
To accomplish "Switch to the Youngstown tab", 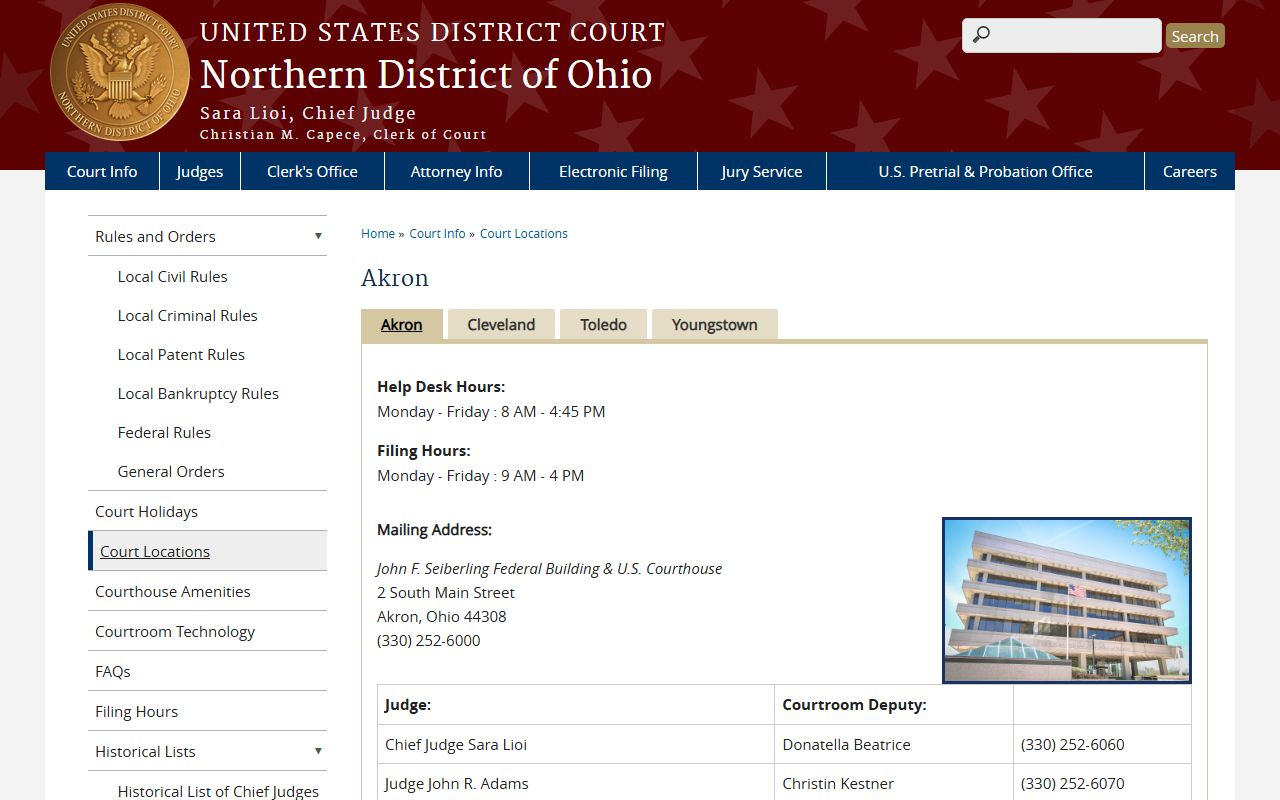I will 714,324.
